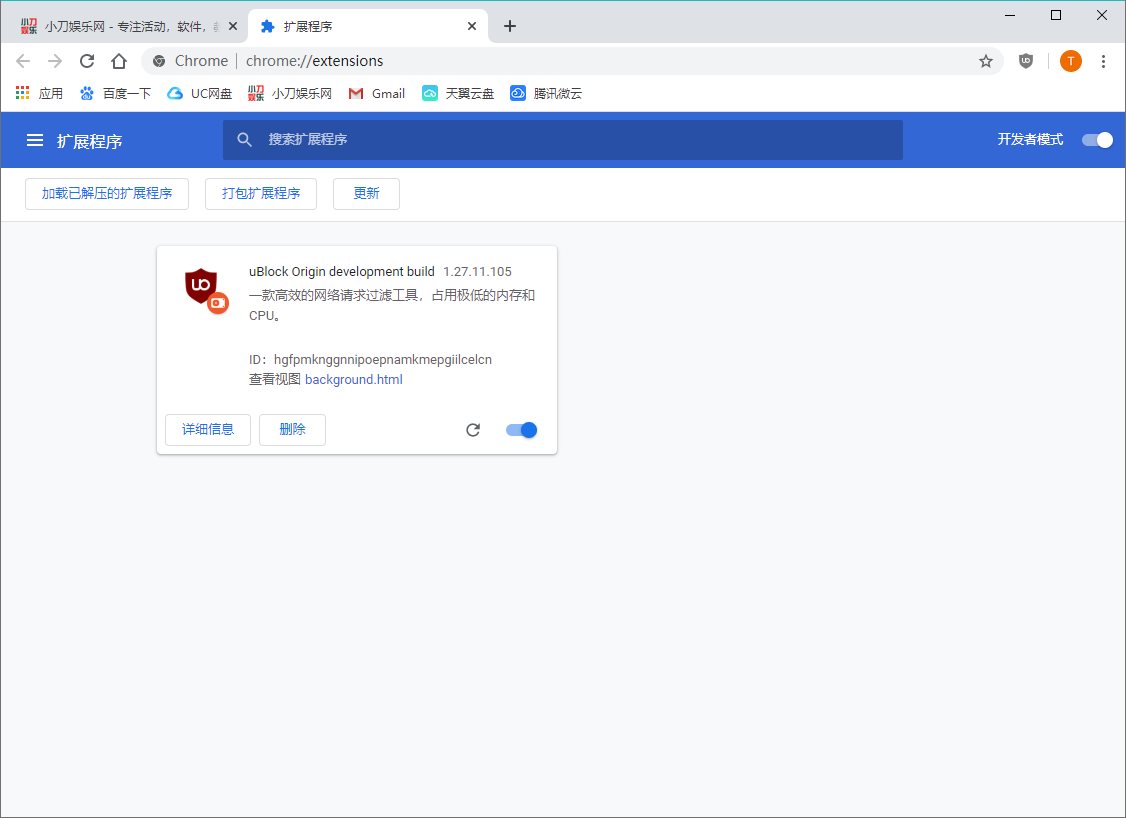Screen dimensions: 1126x818
Task: Turn off the uBlock Origin extension toggle
Action: 522,430
